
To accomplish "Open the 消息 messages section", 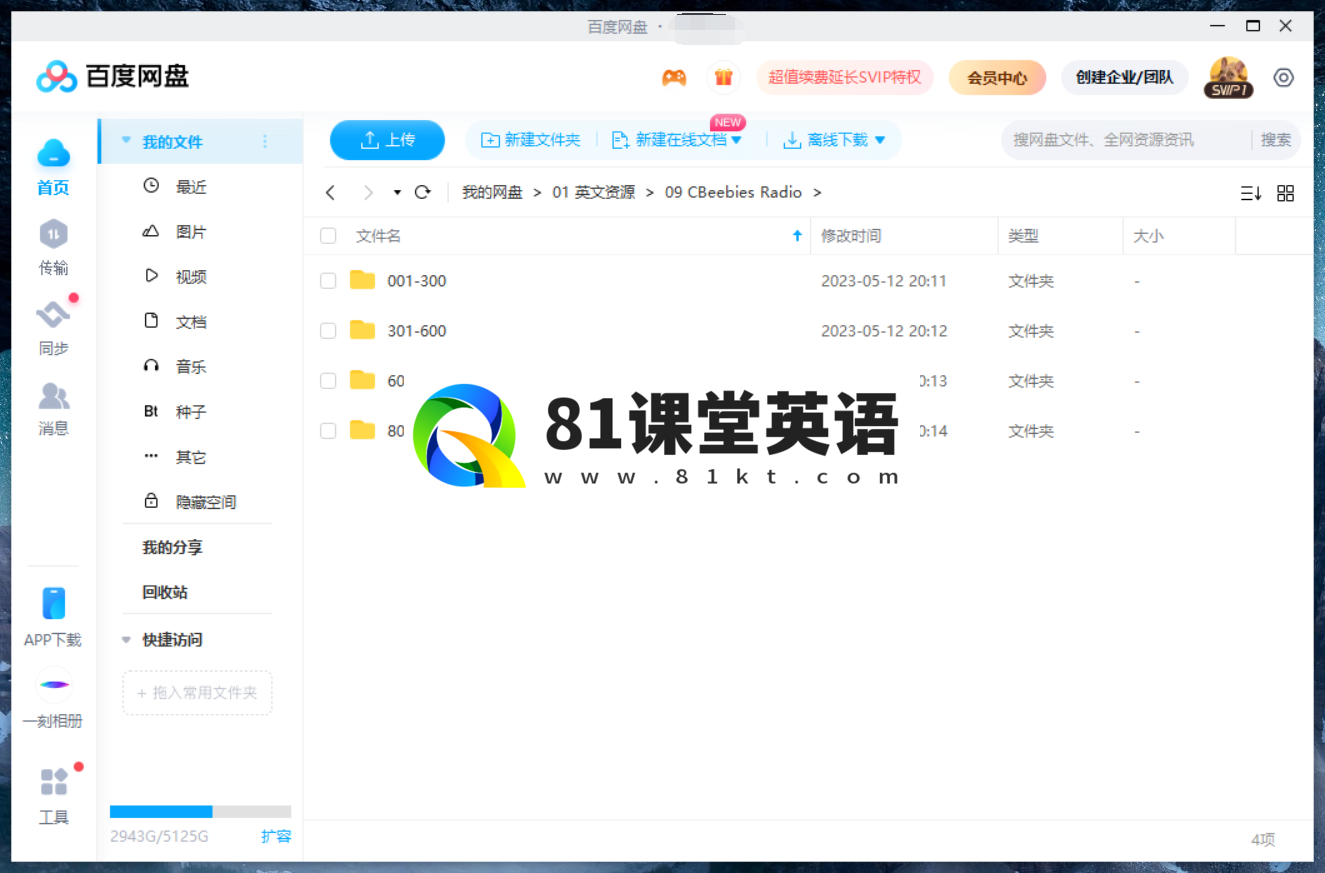I will tap(54, 407).
